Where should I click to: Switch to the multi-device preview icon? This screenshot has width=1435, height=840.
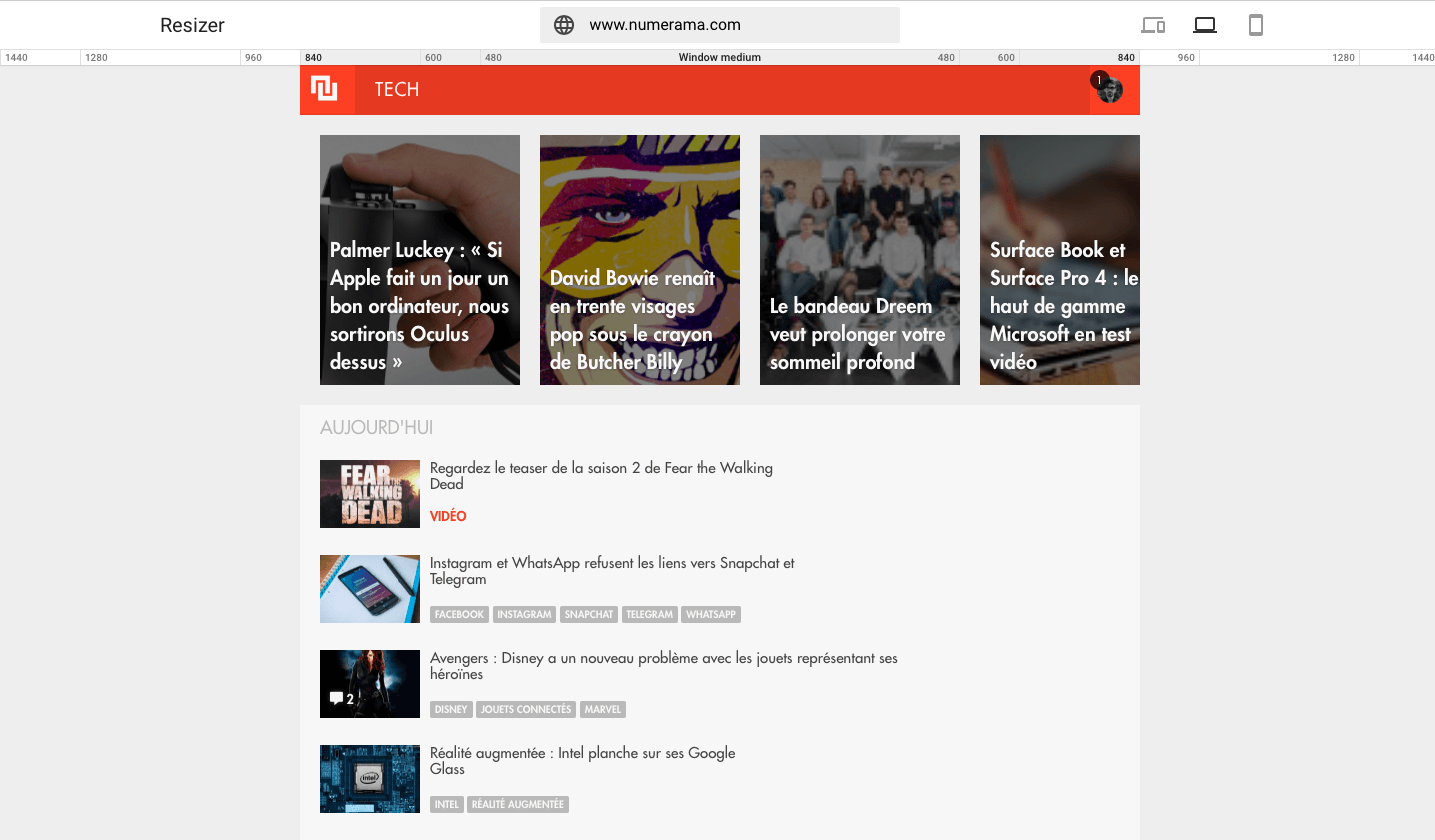1153,25
